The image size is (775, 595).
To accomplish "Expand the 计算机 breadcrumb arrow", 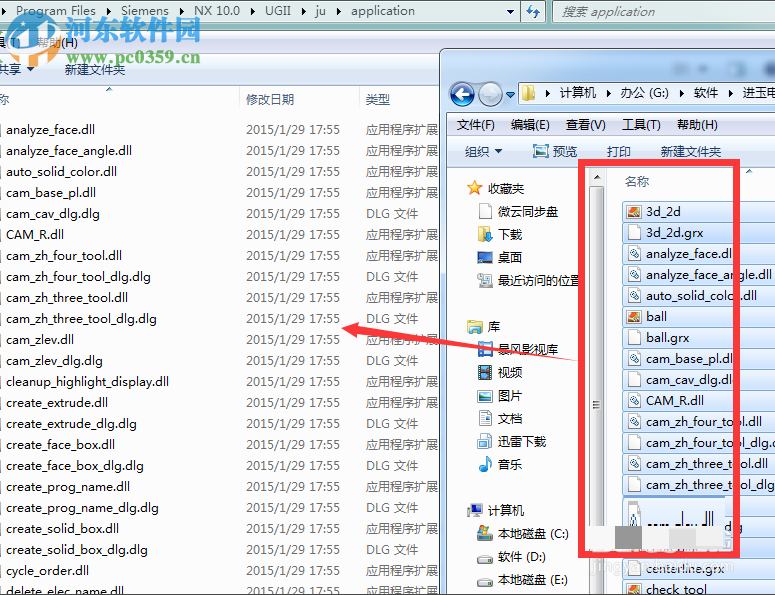I will 608,93.
